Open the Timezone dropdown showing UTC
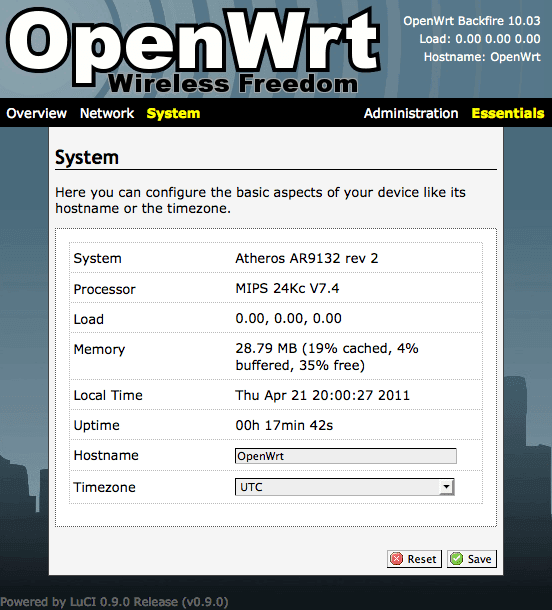The image size is (552, 610). pyautogui.click(x=345, y=487)
